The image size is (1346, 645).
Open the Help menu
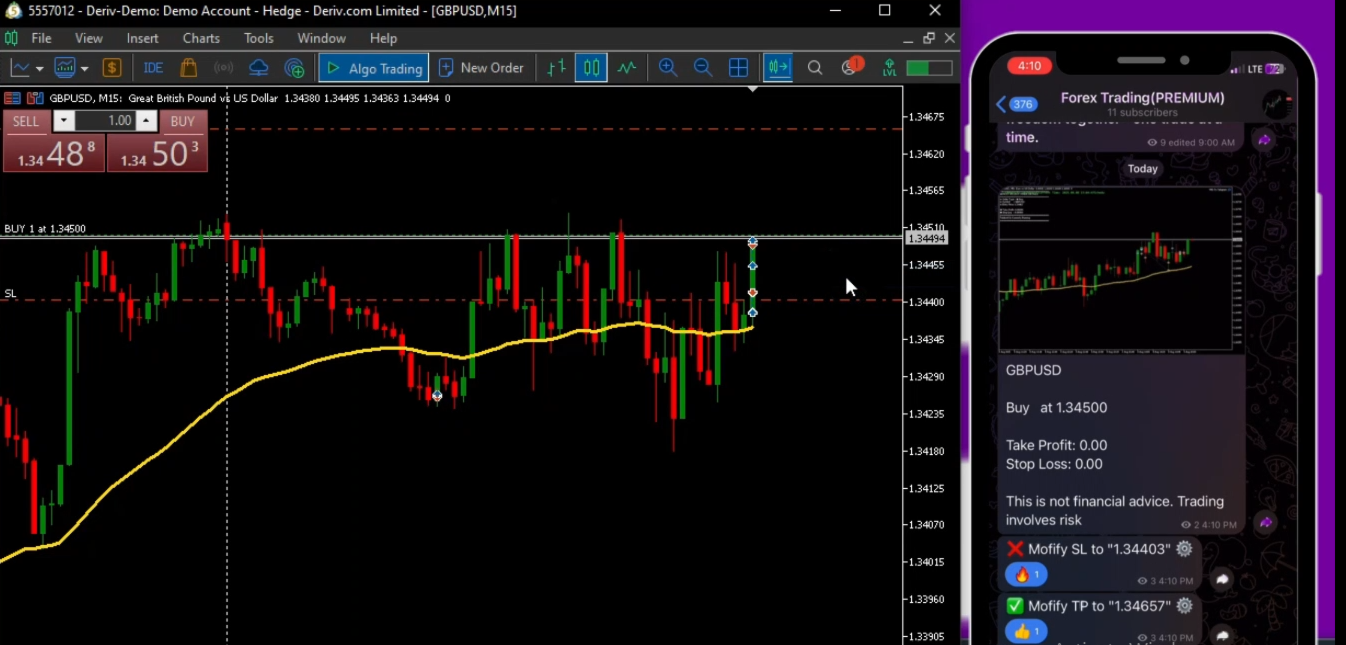383,38
